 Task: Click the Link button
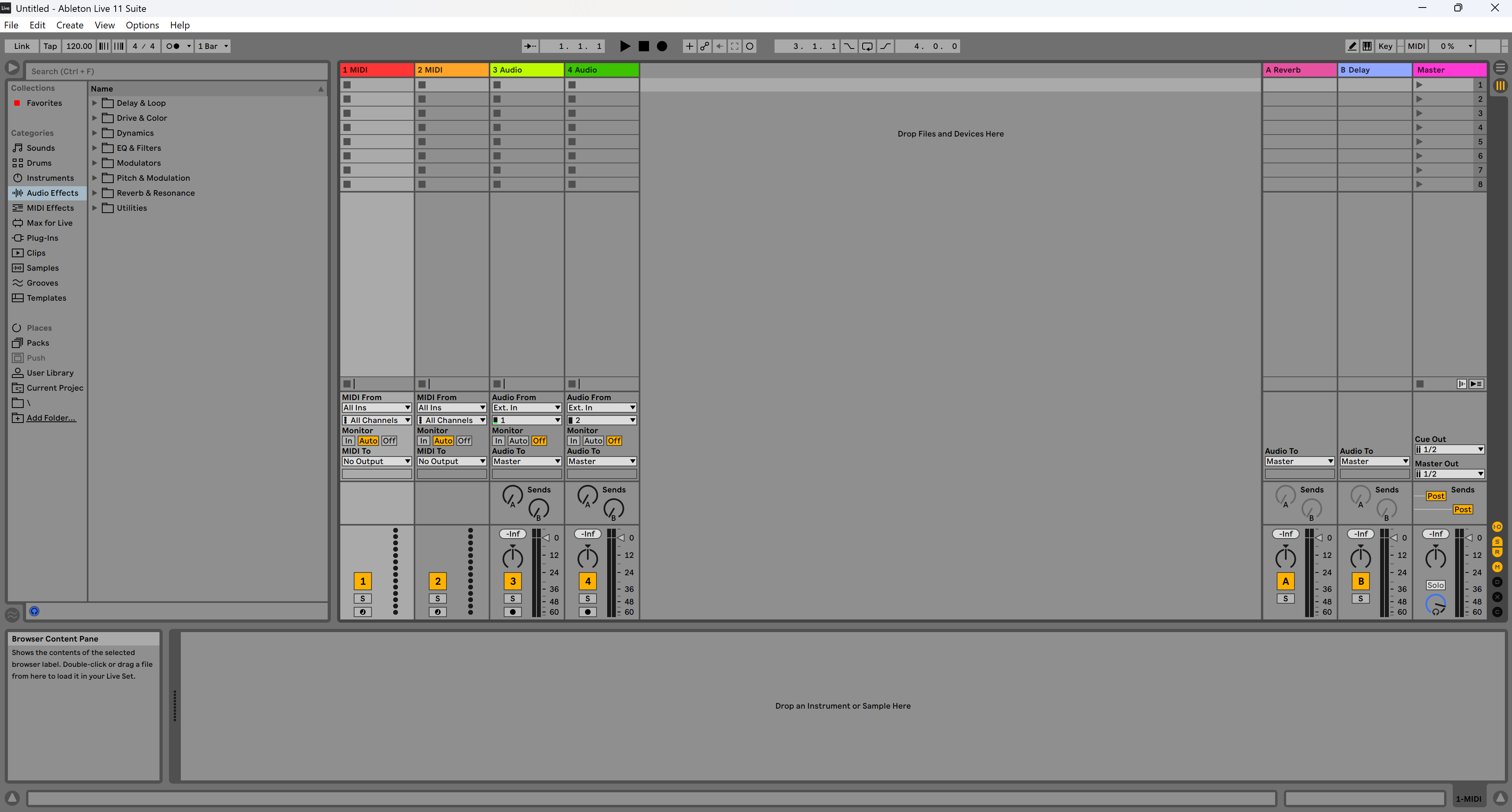tap(22, 46)
